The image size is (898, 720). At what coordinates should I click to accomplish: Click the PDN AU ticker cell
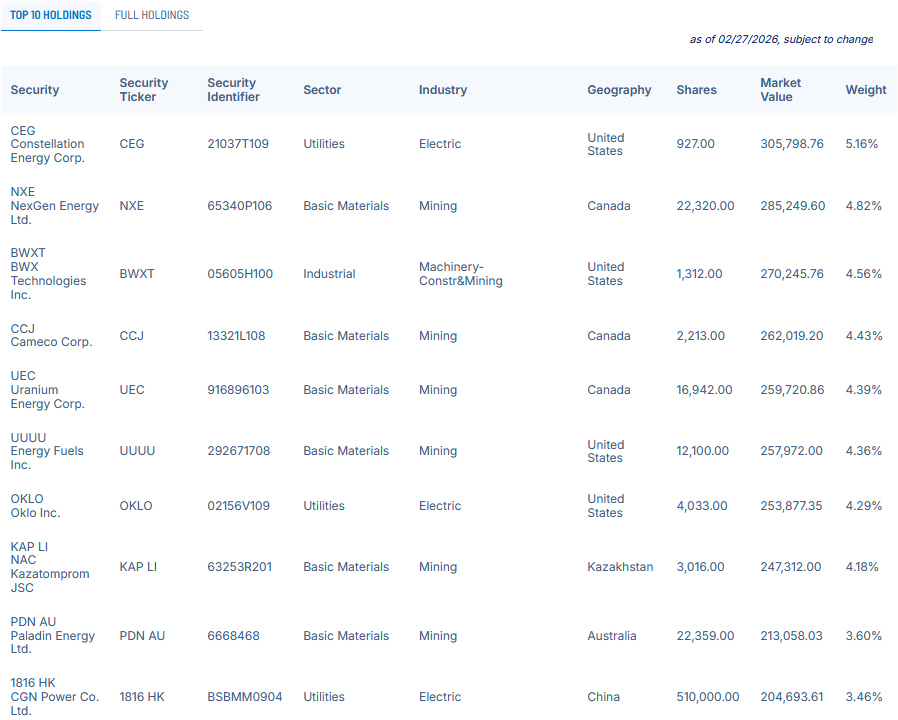(142, 636)
